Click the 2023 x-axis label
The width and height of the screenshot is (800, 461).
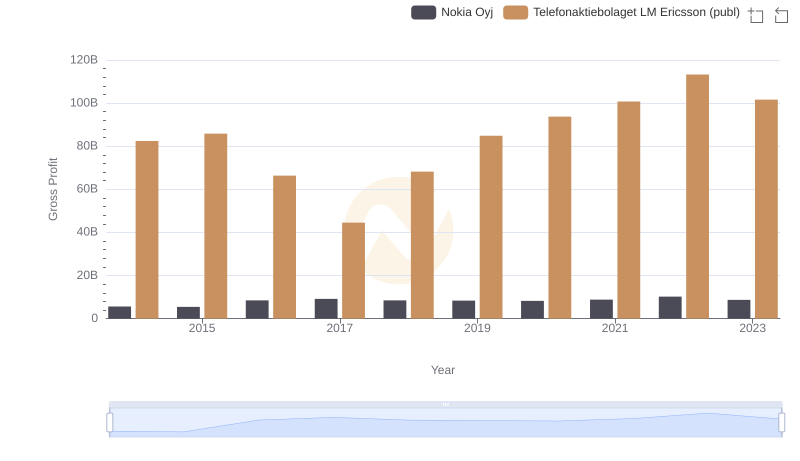753,328
